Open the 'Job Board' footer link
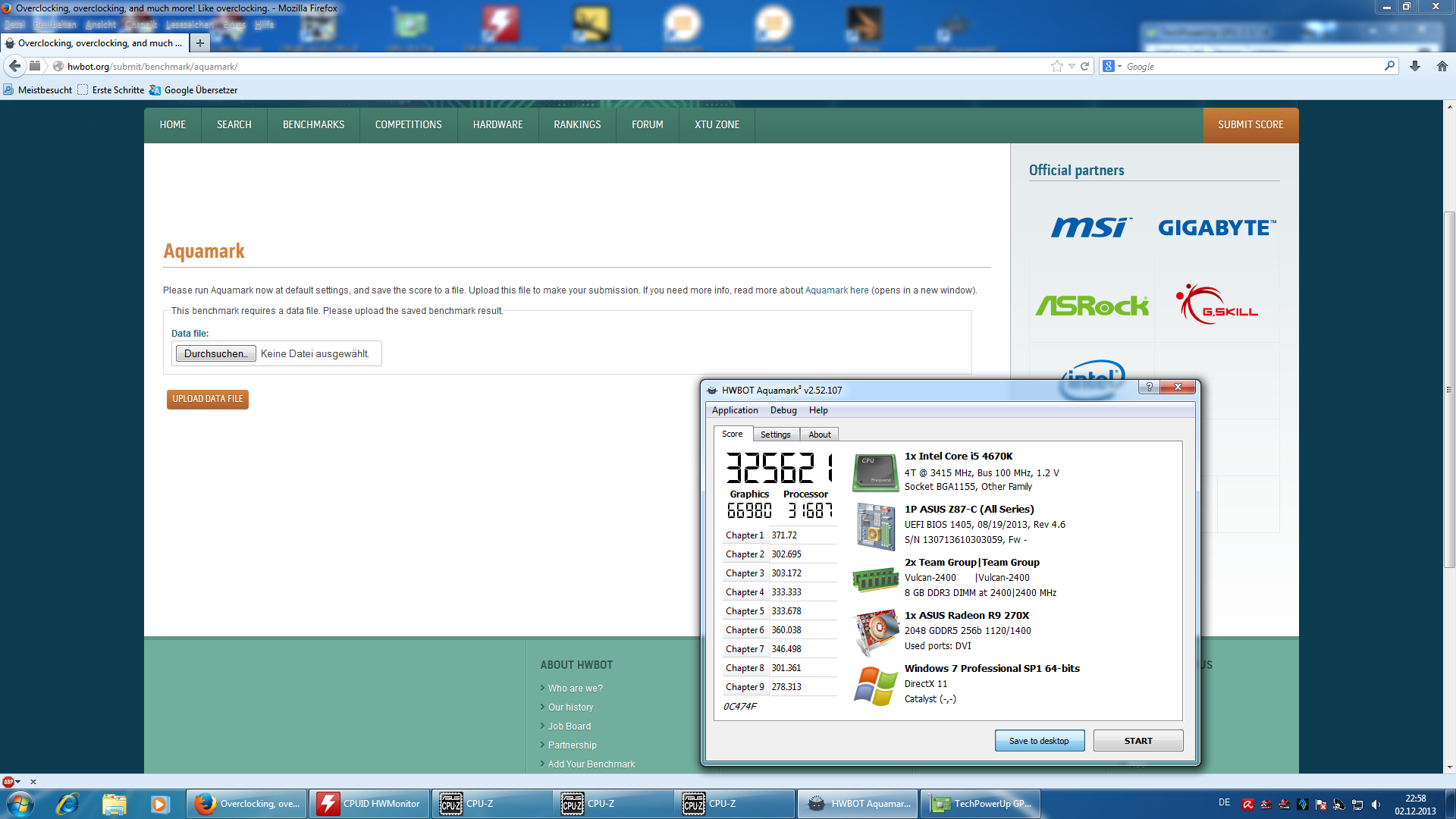 click(569, 726)
